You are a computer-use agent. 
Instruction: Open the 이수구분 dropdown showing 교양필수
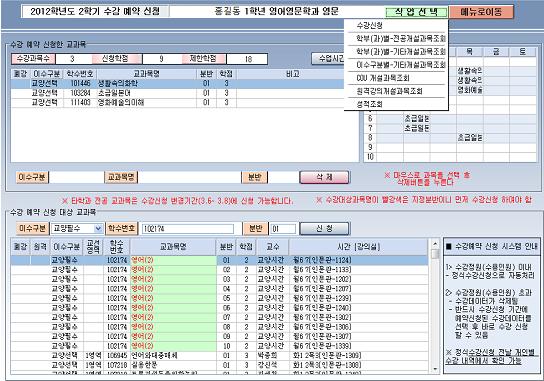(77, 228)
